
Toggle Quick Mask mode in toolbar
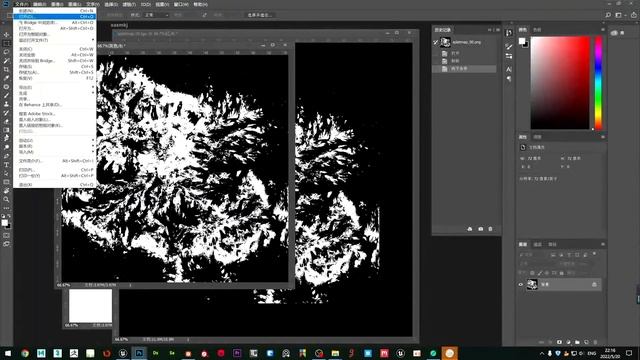pyautogui.click(x=6, y=235)
